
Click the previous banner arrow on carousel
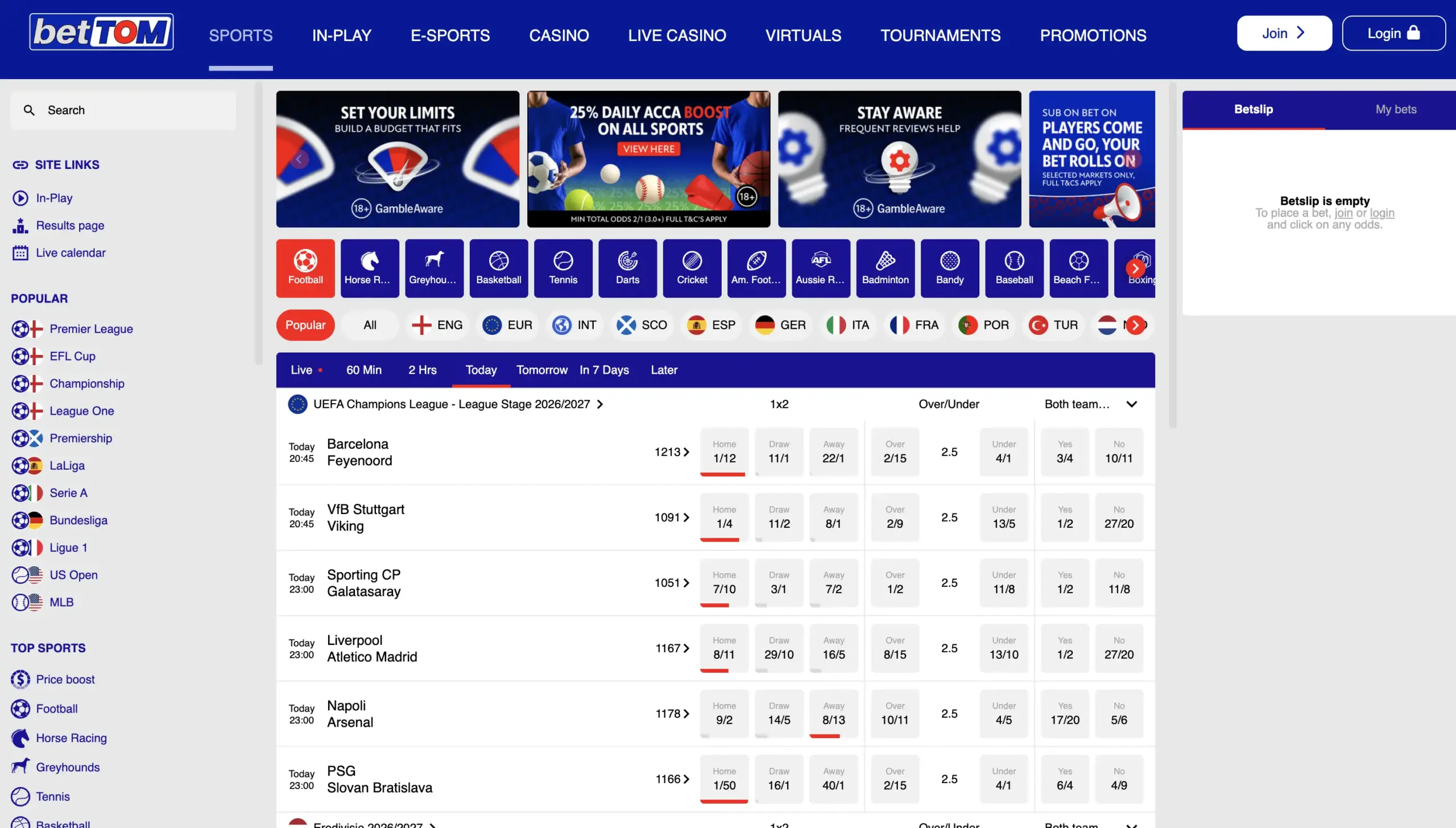pos(299,159)
